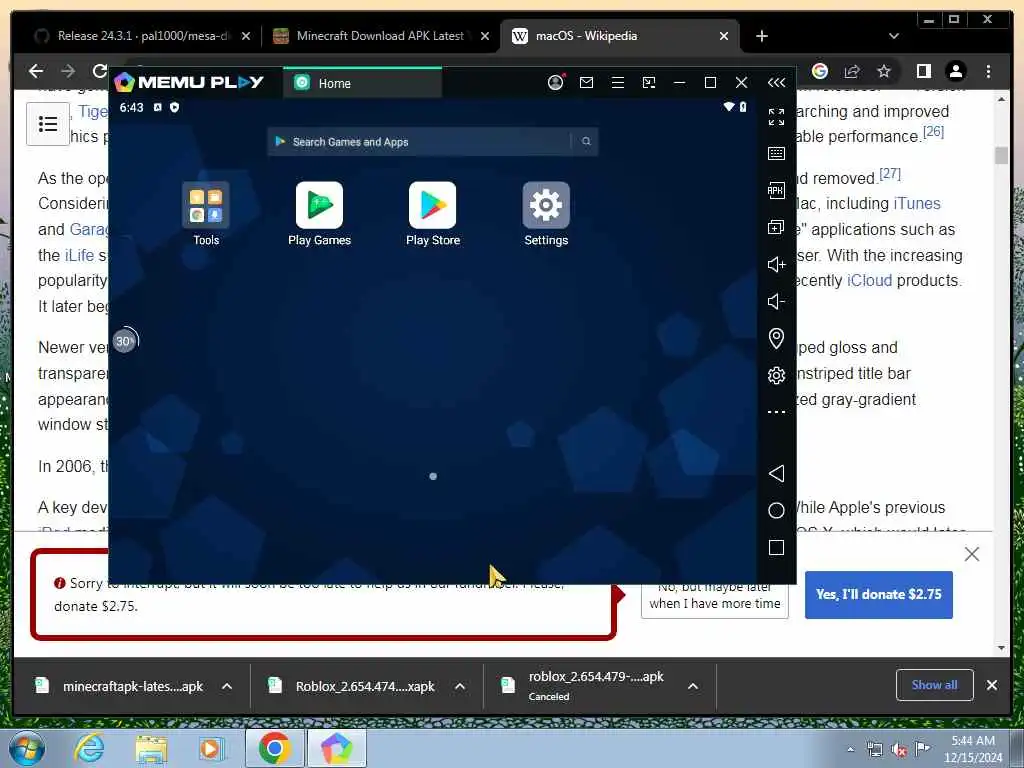Open MEmu keyboard mapping icon
Screen dimensions: 1024x768
776,153
